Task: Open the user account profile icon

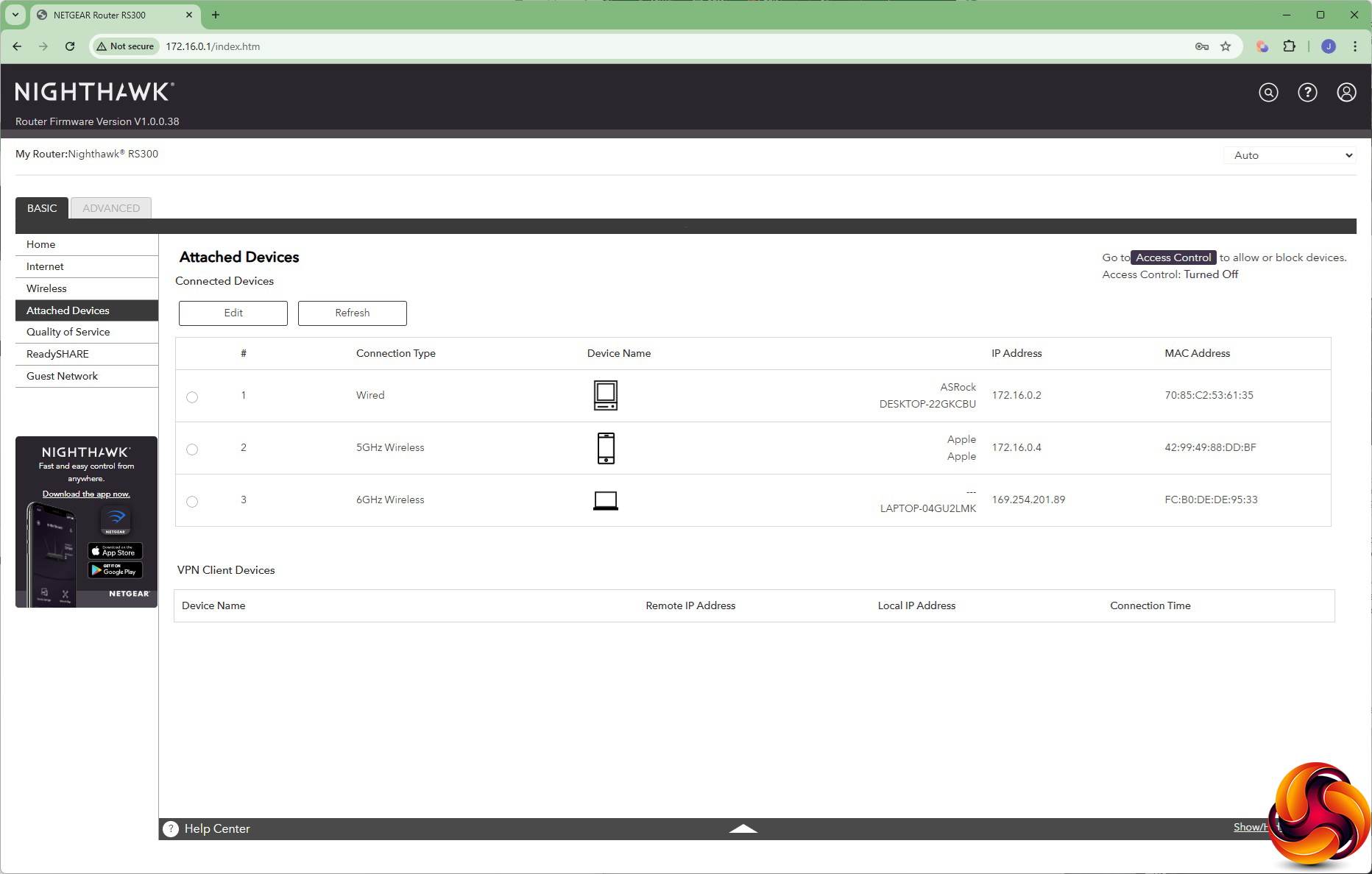Action: pos(1346,92)
